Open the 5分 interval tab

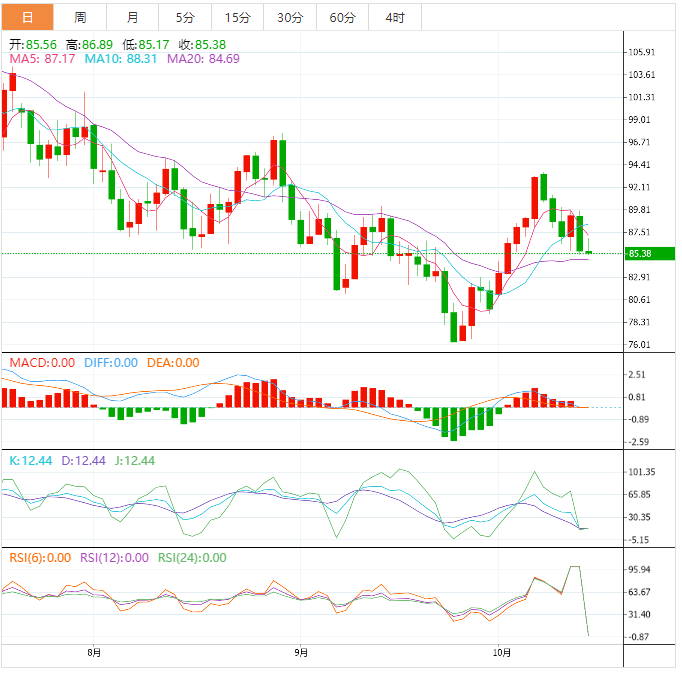pyautogui.click(x=185, y=17)
